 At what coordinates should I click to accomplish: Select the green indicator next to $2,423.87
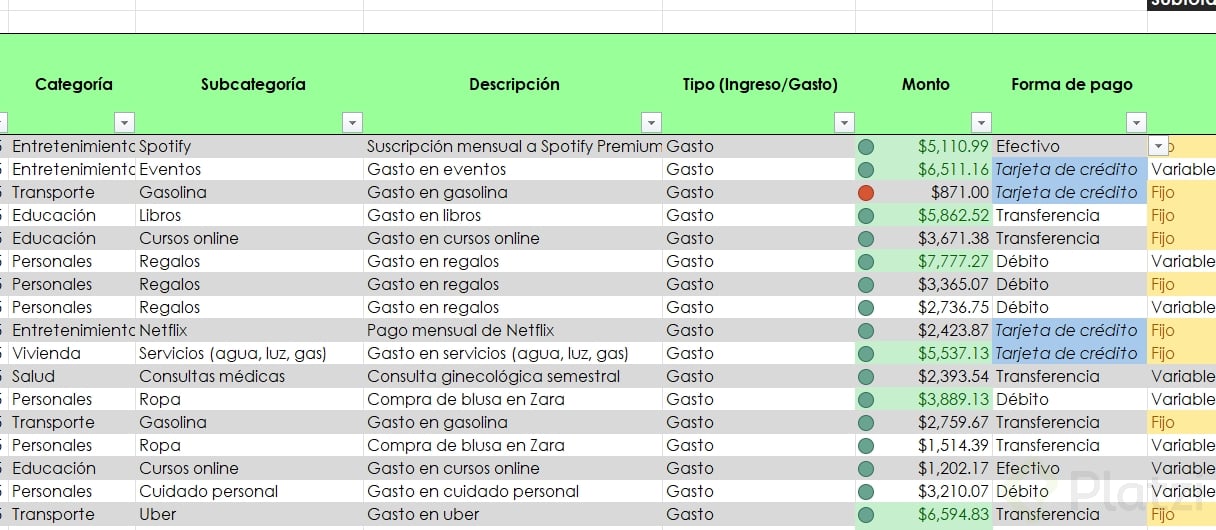tap(866, 330)
